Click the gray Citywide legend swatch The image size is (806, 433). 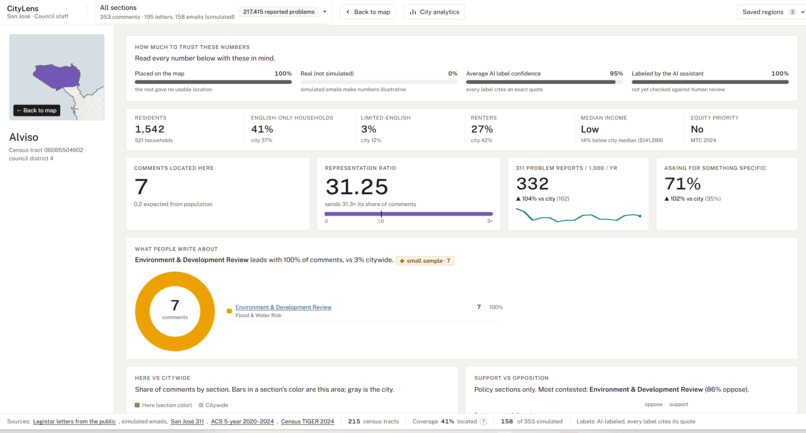coord(201,405)
